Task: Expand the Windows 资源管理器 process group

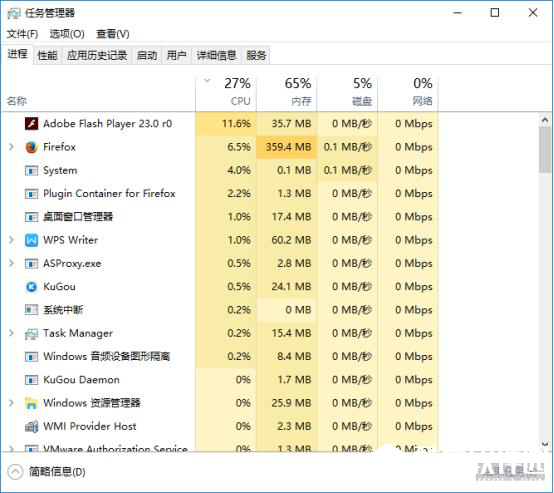Action: pos(11,403)
